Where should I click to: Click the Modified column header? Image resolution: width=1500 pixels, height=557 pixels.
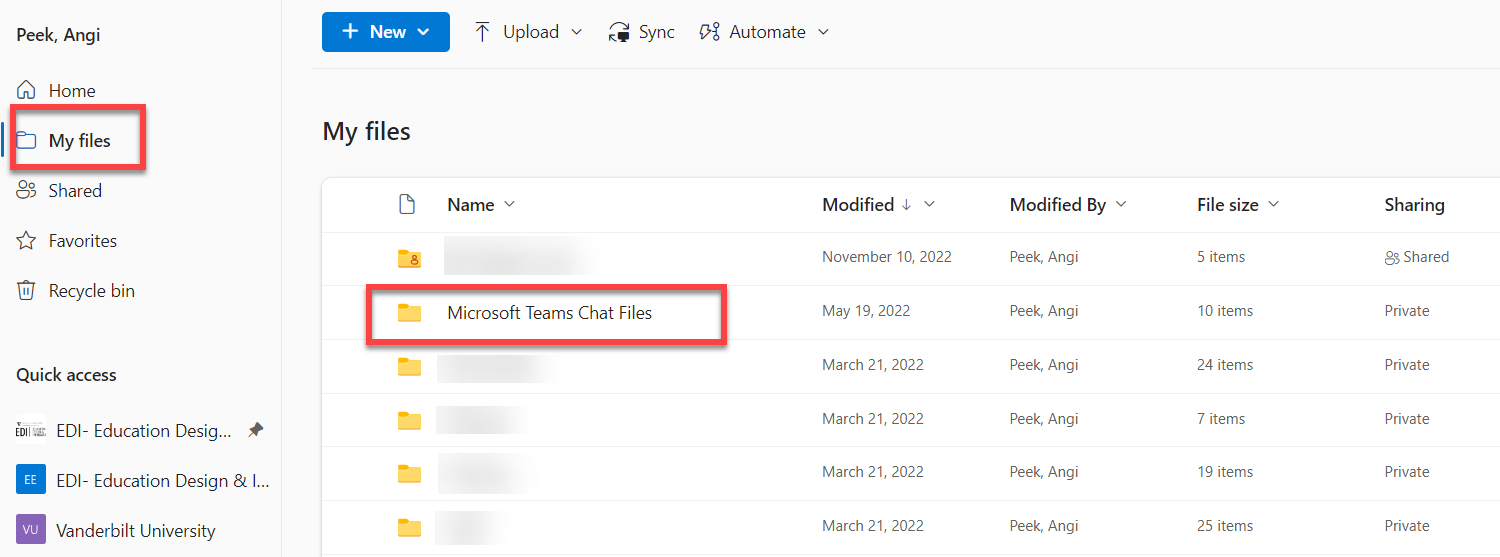[x=858, y=204]
